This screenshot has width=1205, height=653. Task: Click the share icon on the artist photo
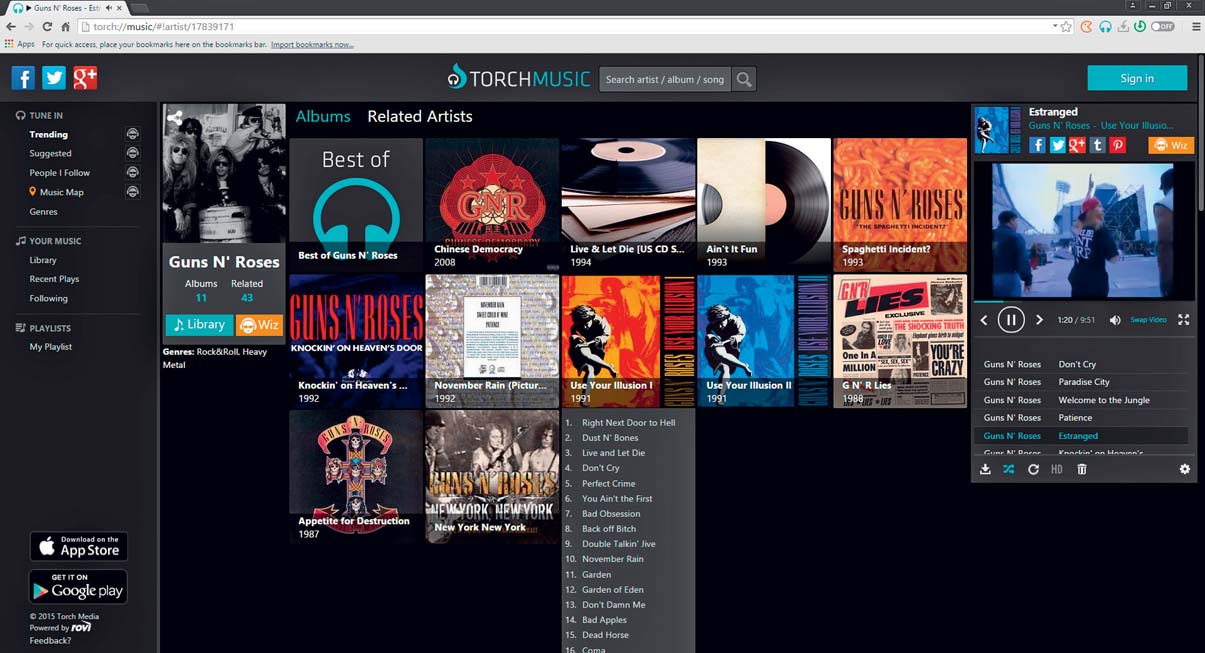click(175, 117)
